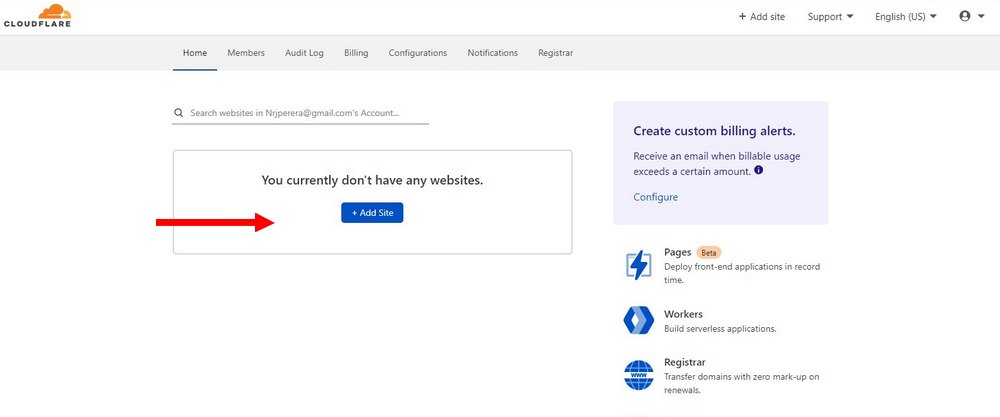The image size is (1000, 417).
Task: Click the Registrar globe icon
Action: pyautogui.click(x=638, y=375)
